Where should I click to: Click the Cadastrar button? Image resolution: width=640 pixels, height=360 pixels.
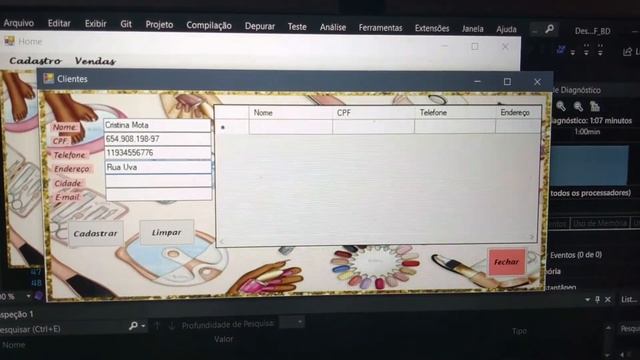tap(96, 233)
